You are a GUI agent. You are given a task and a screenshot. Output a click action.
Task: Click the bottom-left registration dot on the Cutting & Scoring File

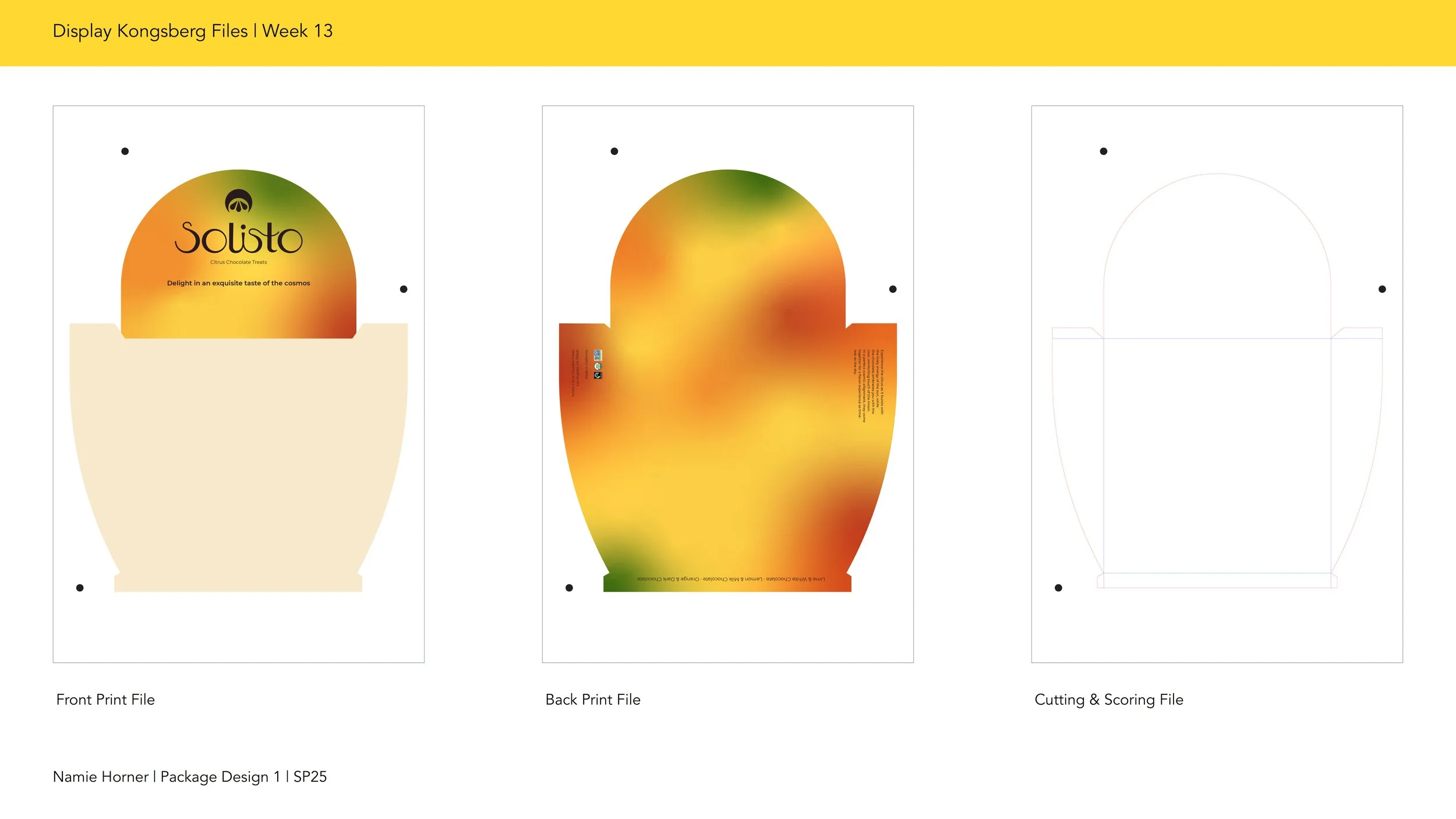click(x=1058, y=588)
